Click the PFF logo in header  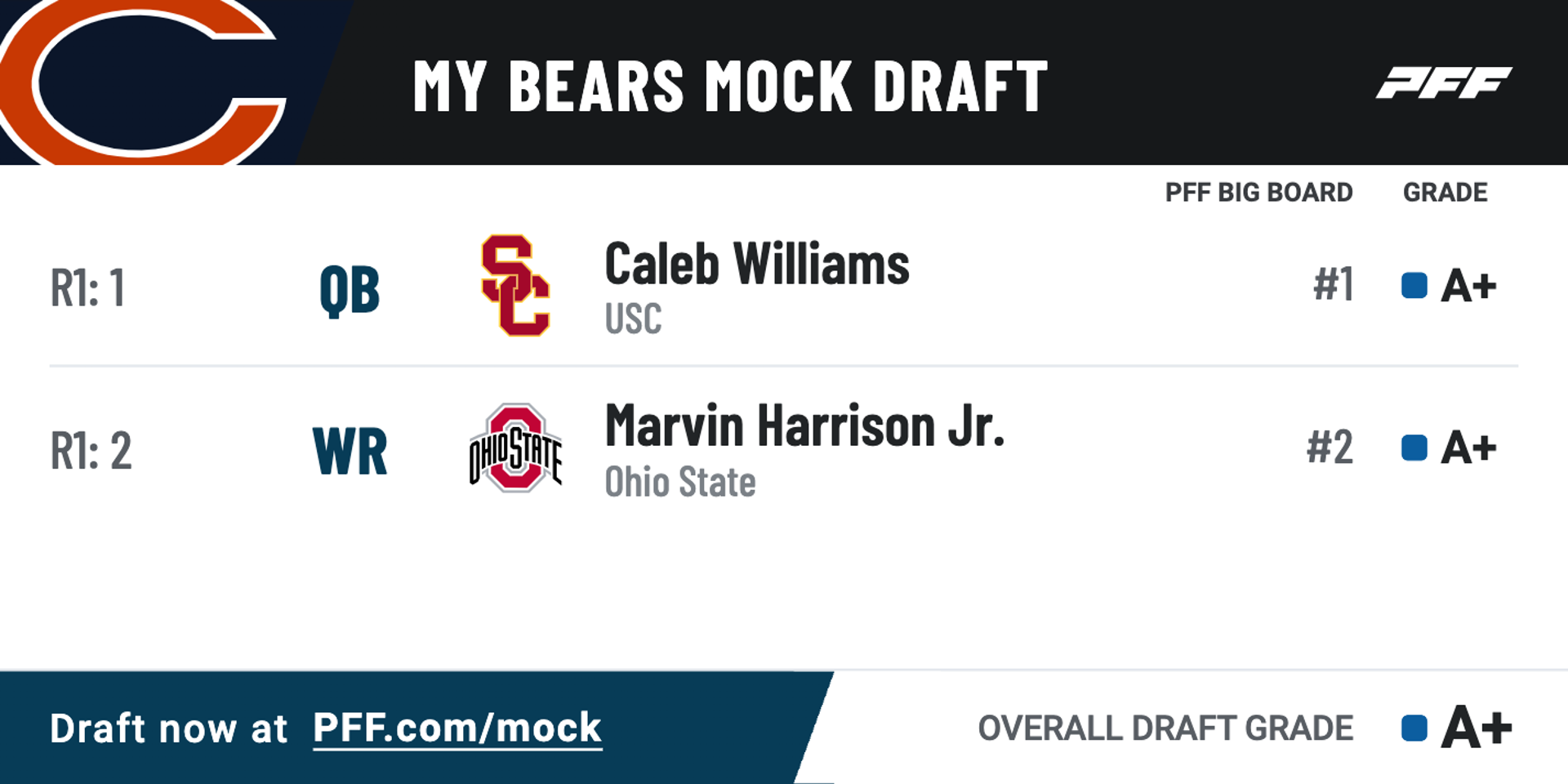[x=1444, y=83]
